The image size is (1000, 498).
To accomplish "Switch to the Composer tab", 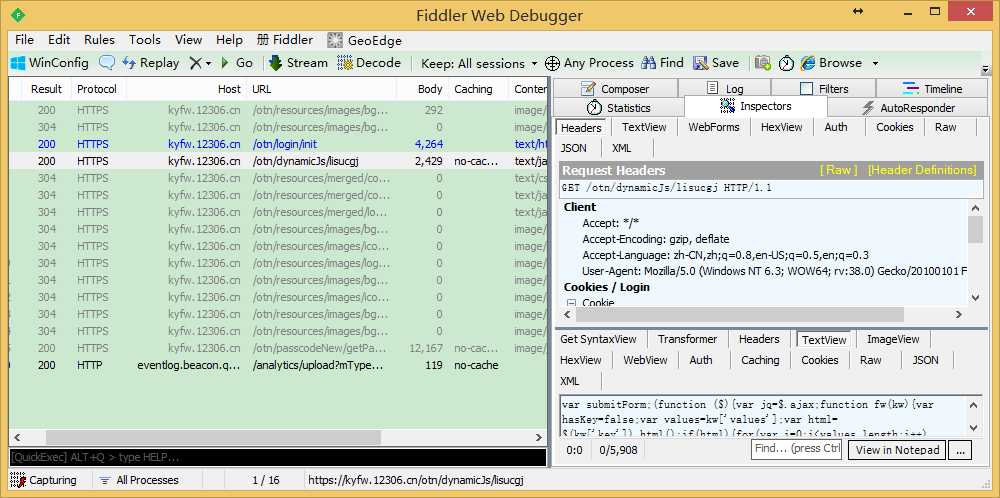I will 615,89.
